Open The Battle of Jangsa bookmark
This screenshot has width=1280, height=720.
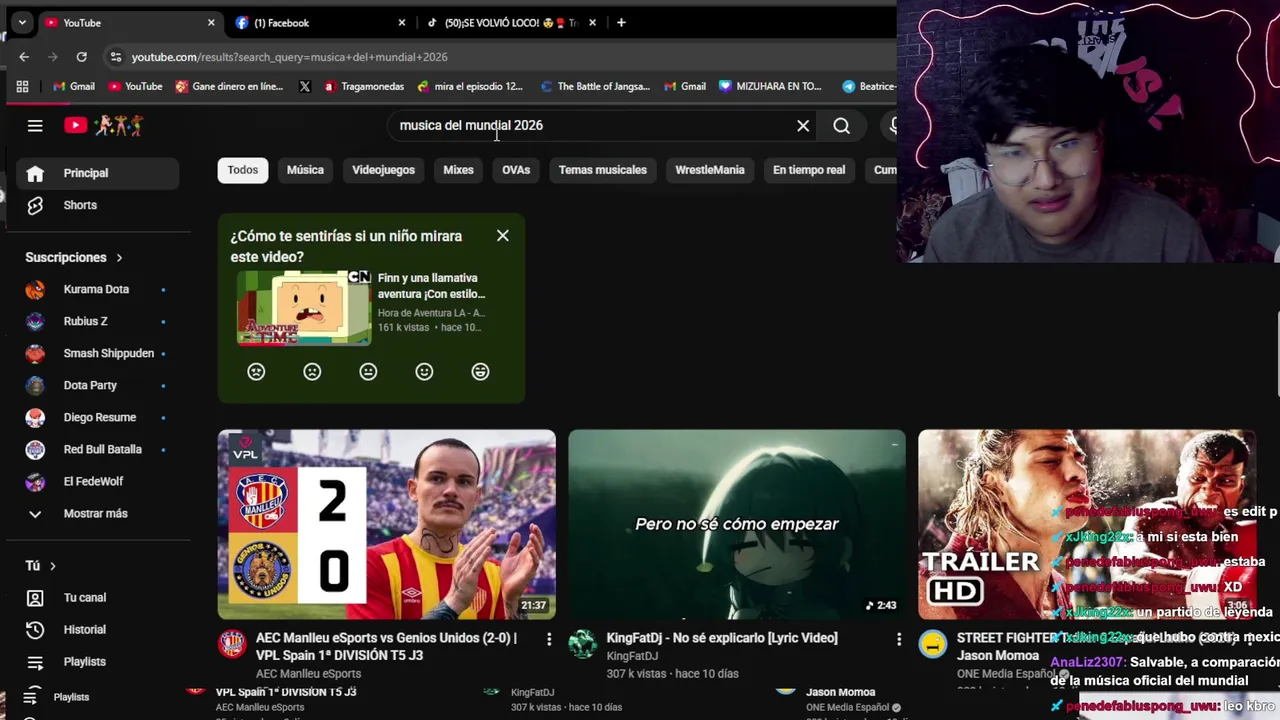595,86
